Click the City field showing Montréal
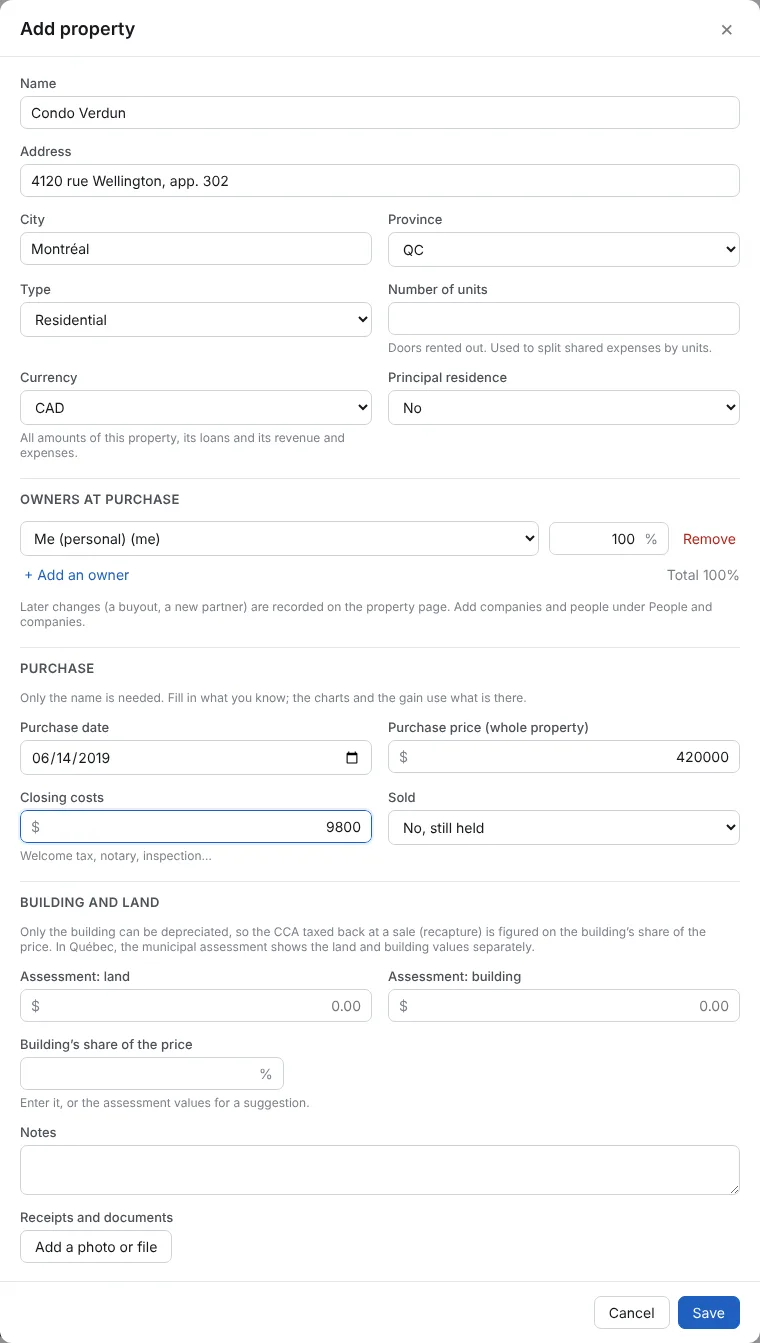The width and height of the screenshot is (760, 1343). pos(196,249)
